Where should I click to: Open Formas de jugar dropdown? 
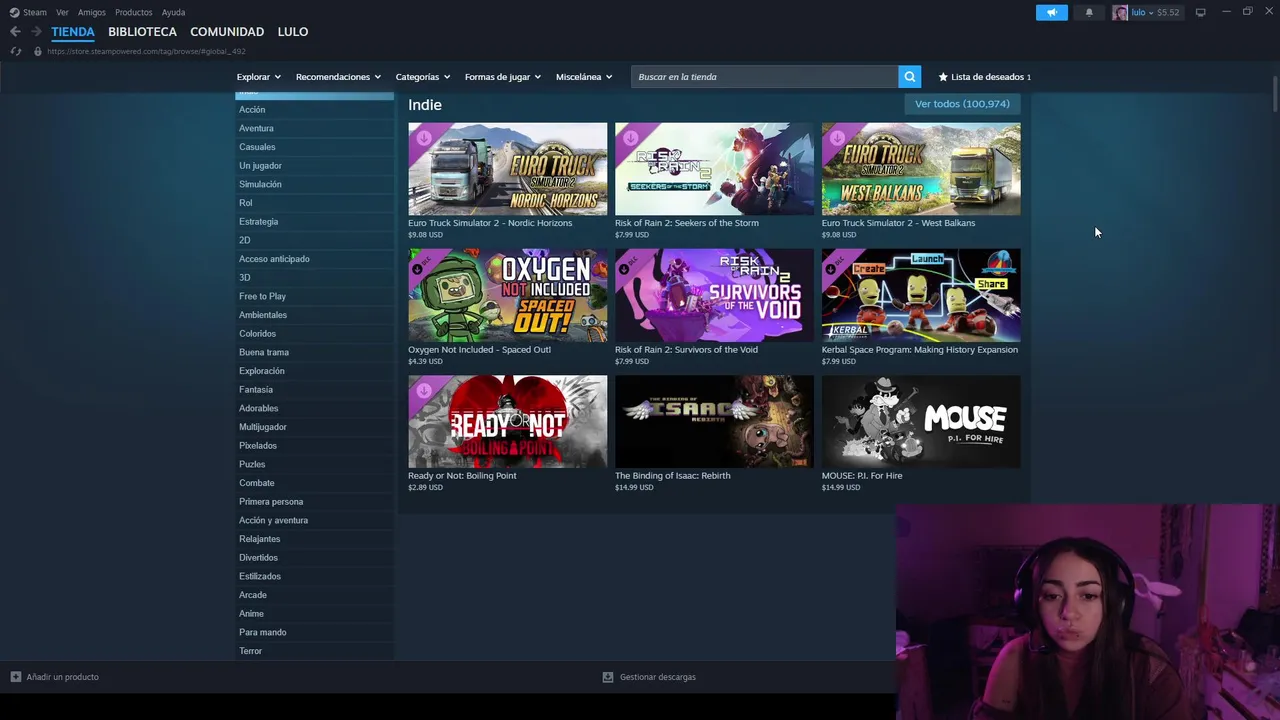pos(503,77)
